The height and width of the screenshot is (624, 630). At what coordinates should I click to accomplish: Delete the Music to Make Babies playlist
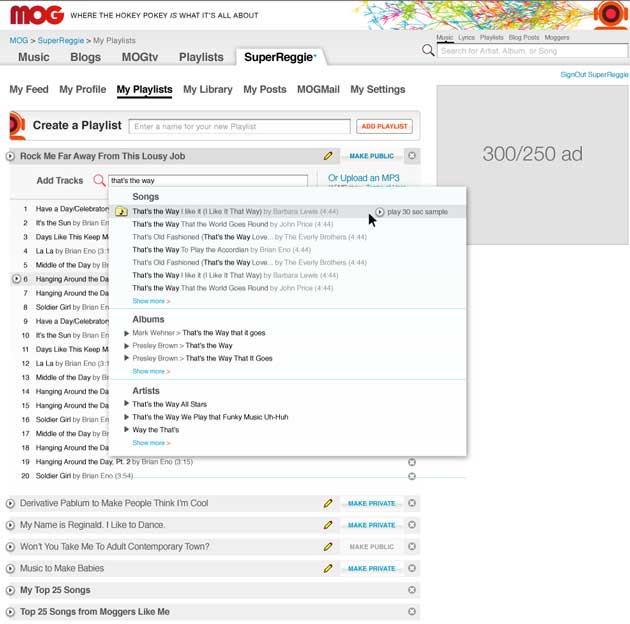[x=412, y=568]
